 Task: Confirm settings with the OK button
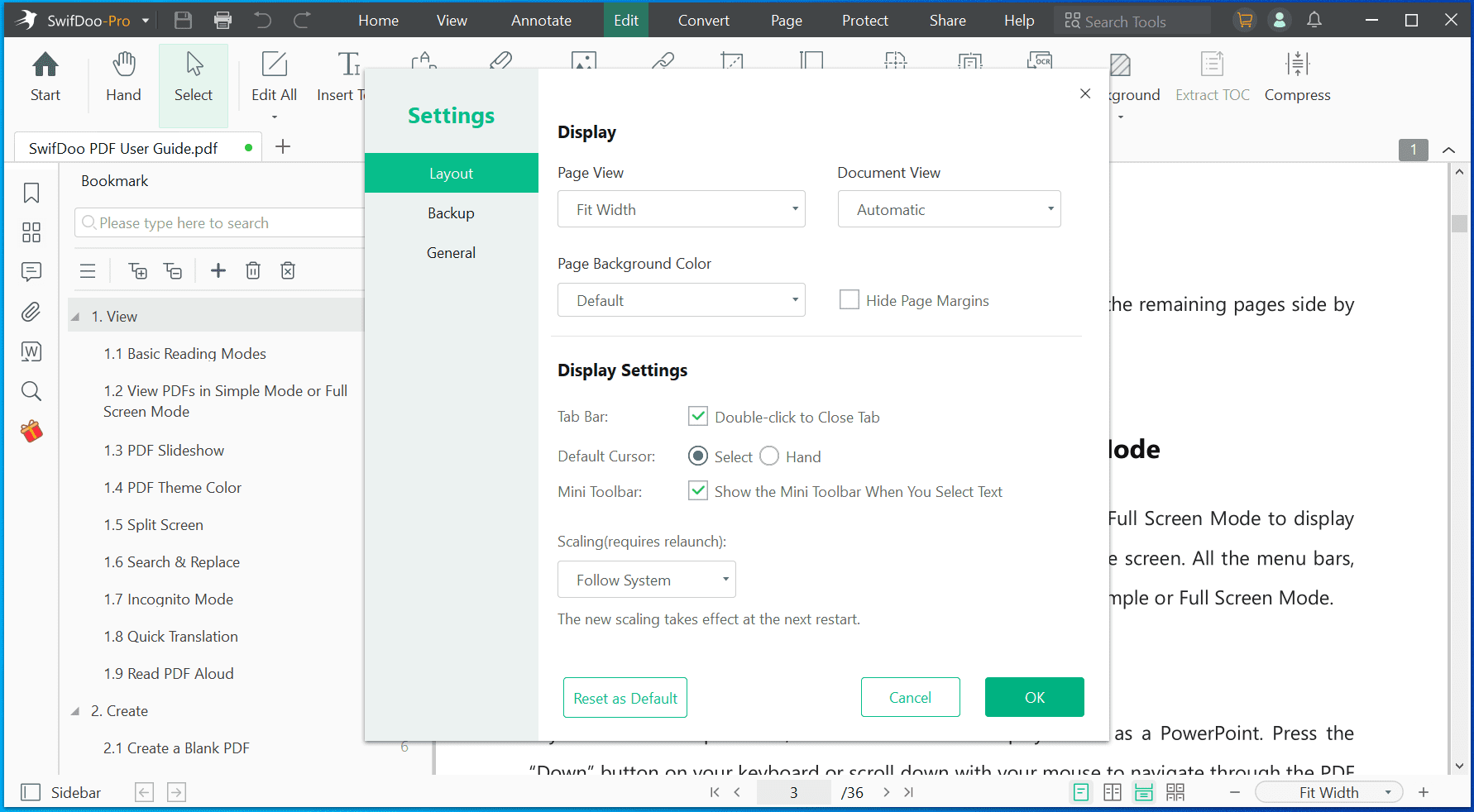1035,697
